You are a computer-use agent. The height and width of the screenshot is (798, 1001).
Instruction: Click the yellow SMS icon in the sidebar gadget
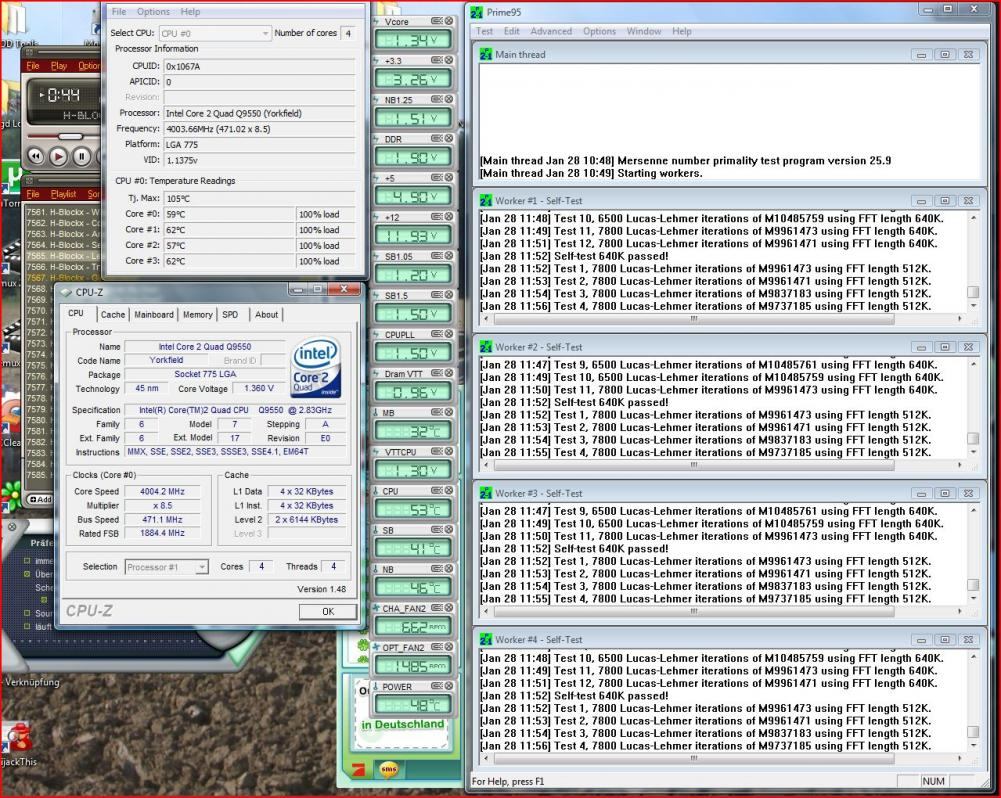[x=388, y=769]
